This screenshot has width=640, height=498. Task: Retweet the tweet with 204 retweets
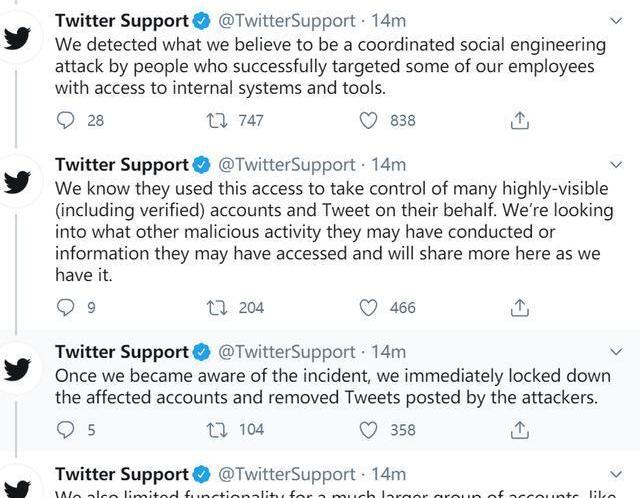tap(217, 307)
